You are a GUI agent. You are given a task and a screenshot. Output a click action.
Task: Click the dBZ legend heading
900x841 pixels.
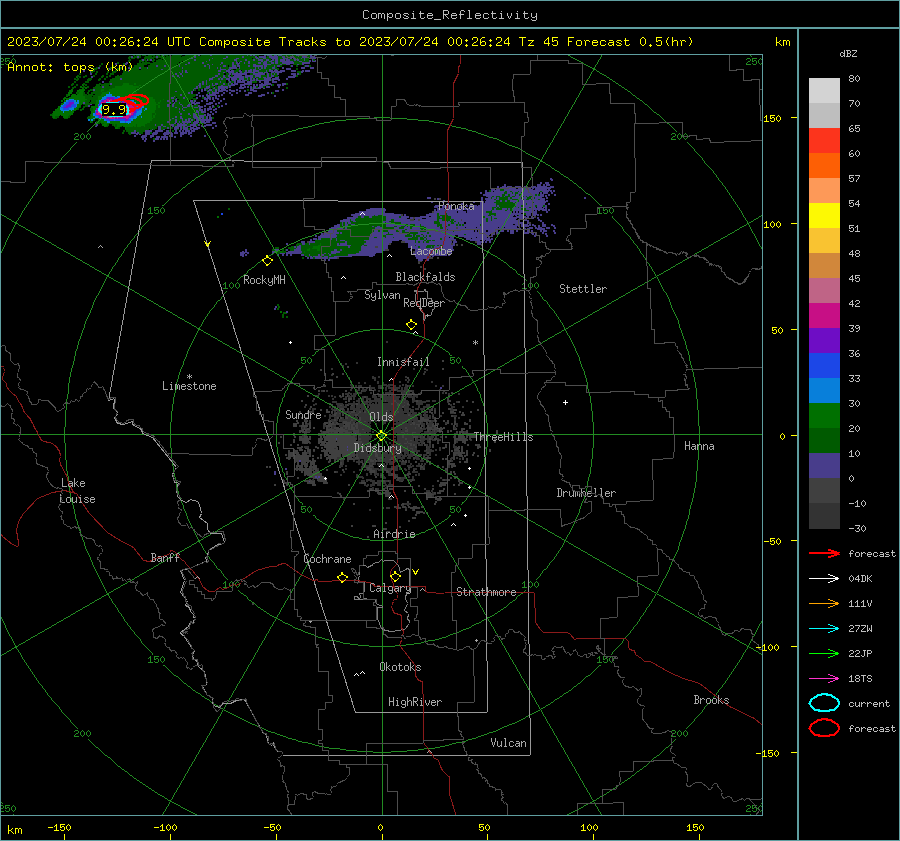[x=848, y=54]
